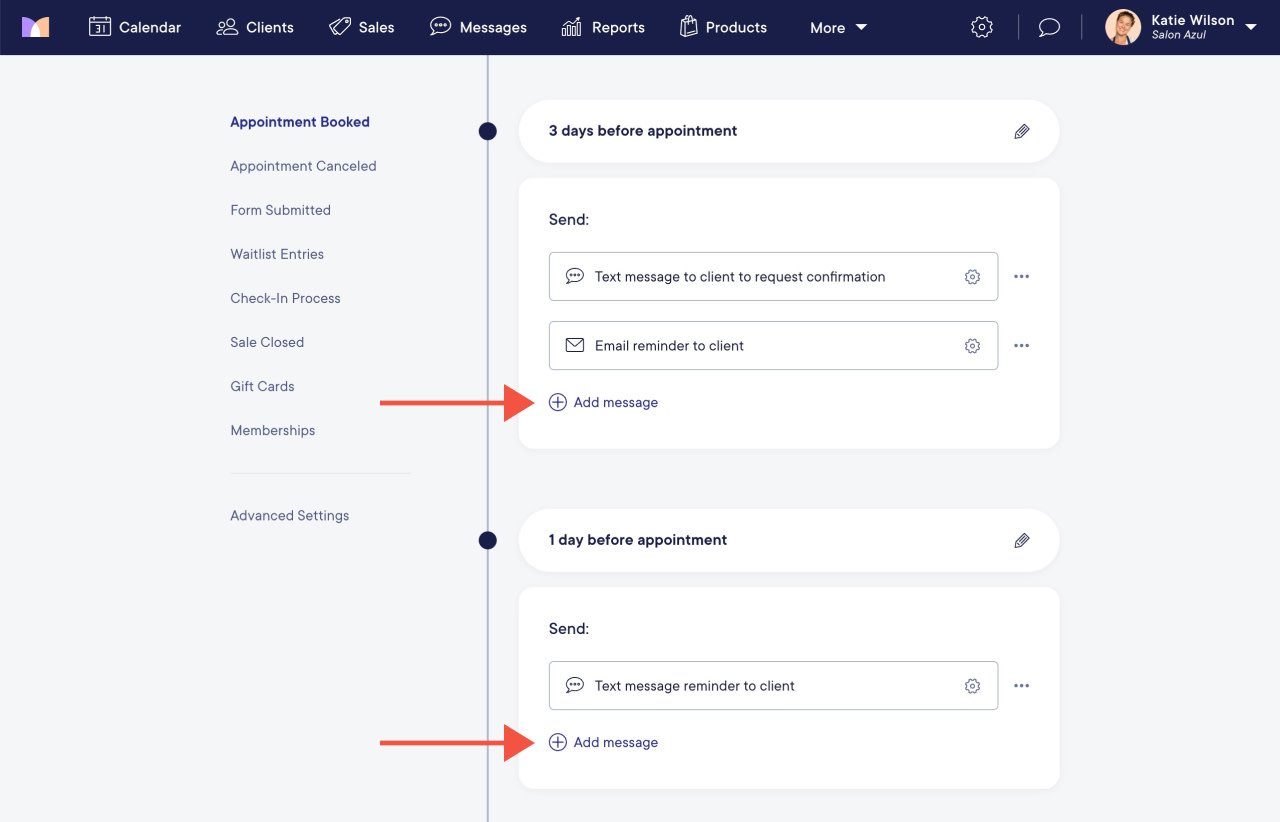View Reports
Screen dimensions: 1280x822
click(x=603, y=27)
